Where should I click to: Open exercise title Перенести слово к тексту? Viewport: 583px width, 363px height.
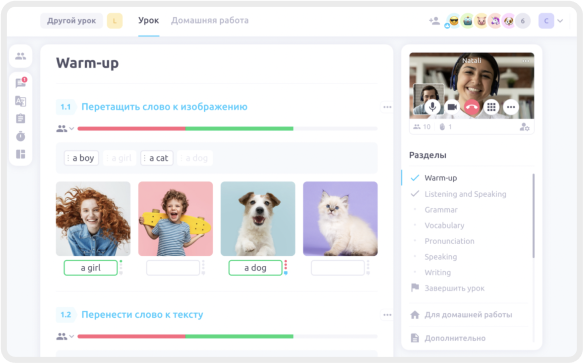pos(142,315)
